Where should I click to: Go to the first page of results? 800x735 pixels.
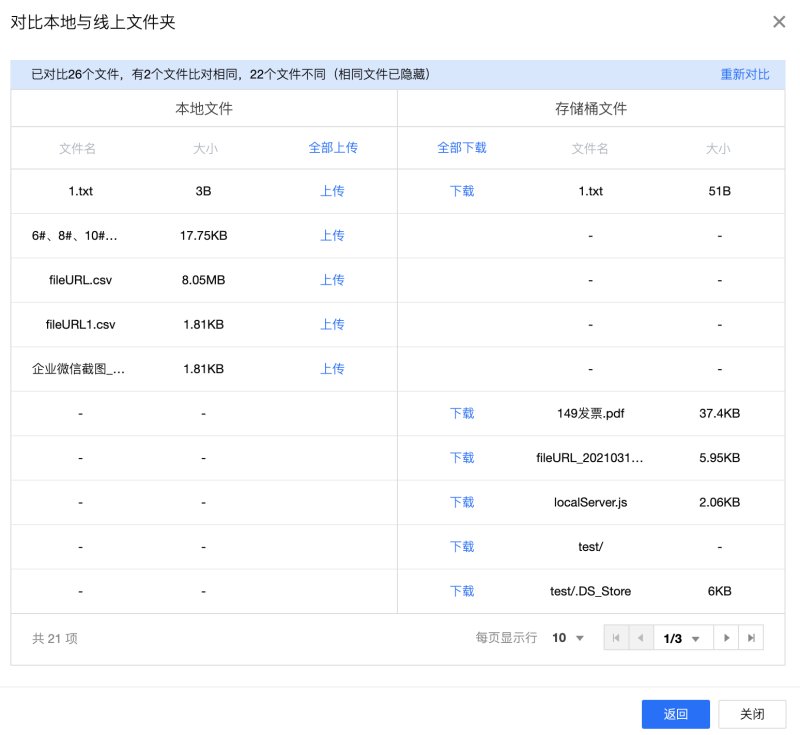click(x=616, y=638)
